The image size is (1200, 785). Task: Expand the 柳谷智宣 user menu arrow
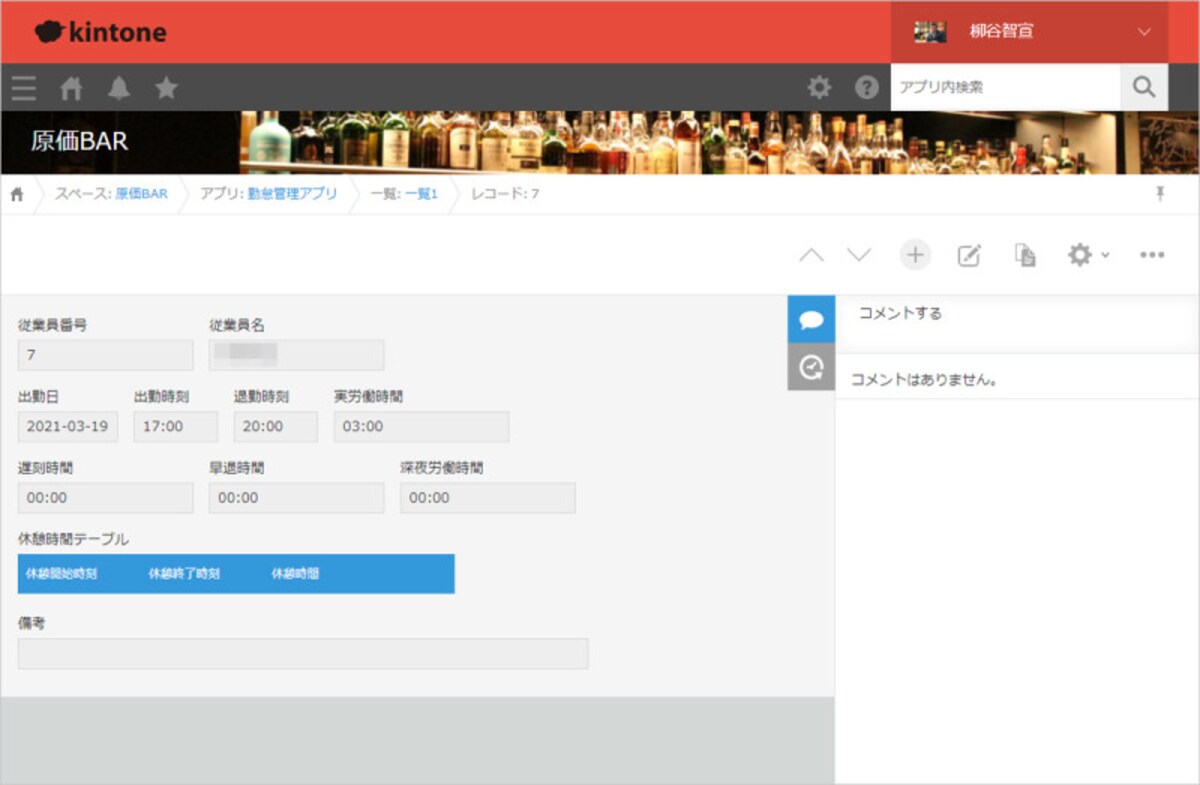coord(1145,32)
